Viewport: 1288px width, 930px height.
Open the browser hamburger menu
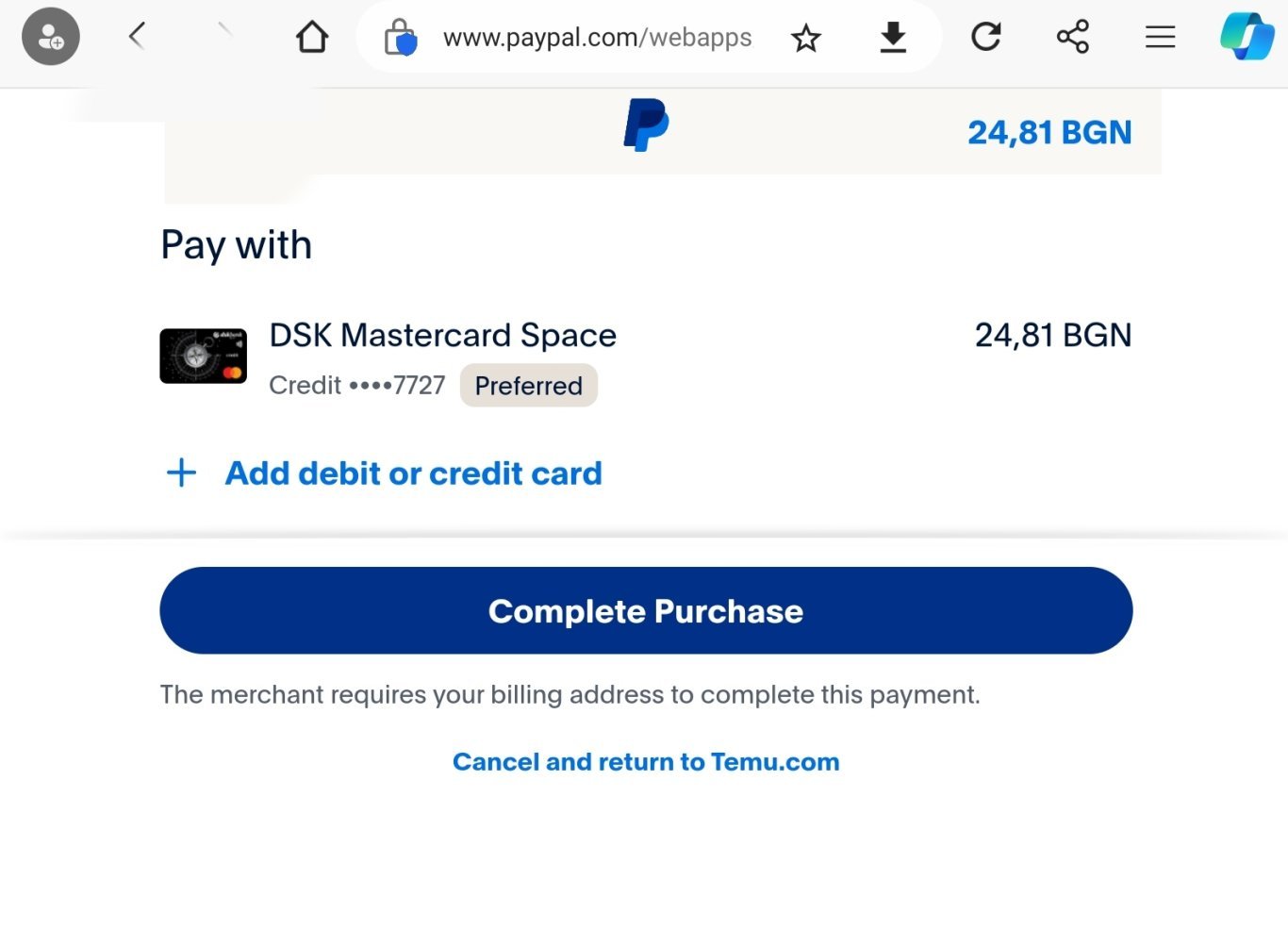1160,37
